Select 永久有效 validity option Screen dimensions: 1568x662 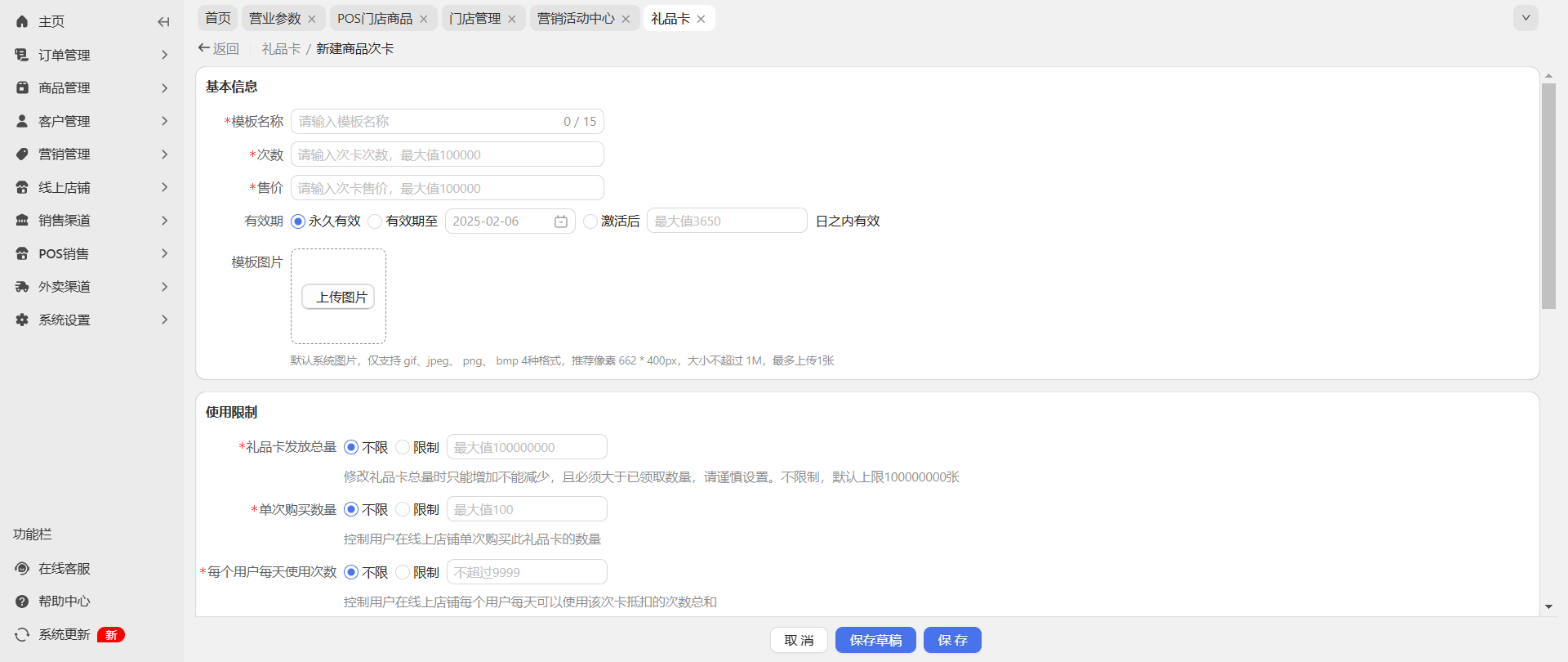pyautogui.click(x=298, y=221)
